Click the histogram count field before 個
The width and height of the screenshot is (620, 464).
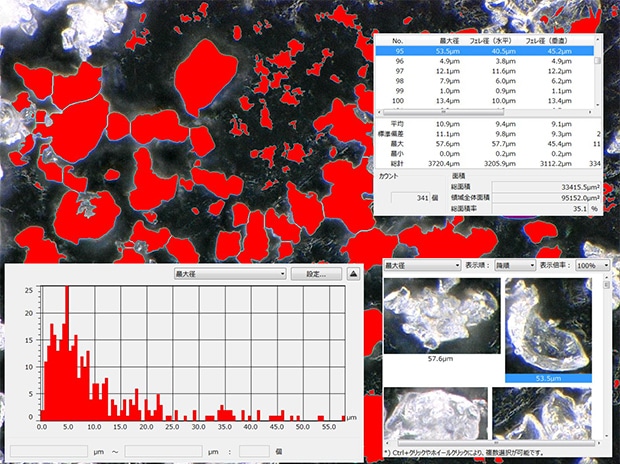tap(254, 451)
